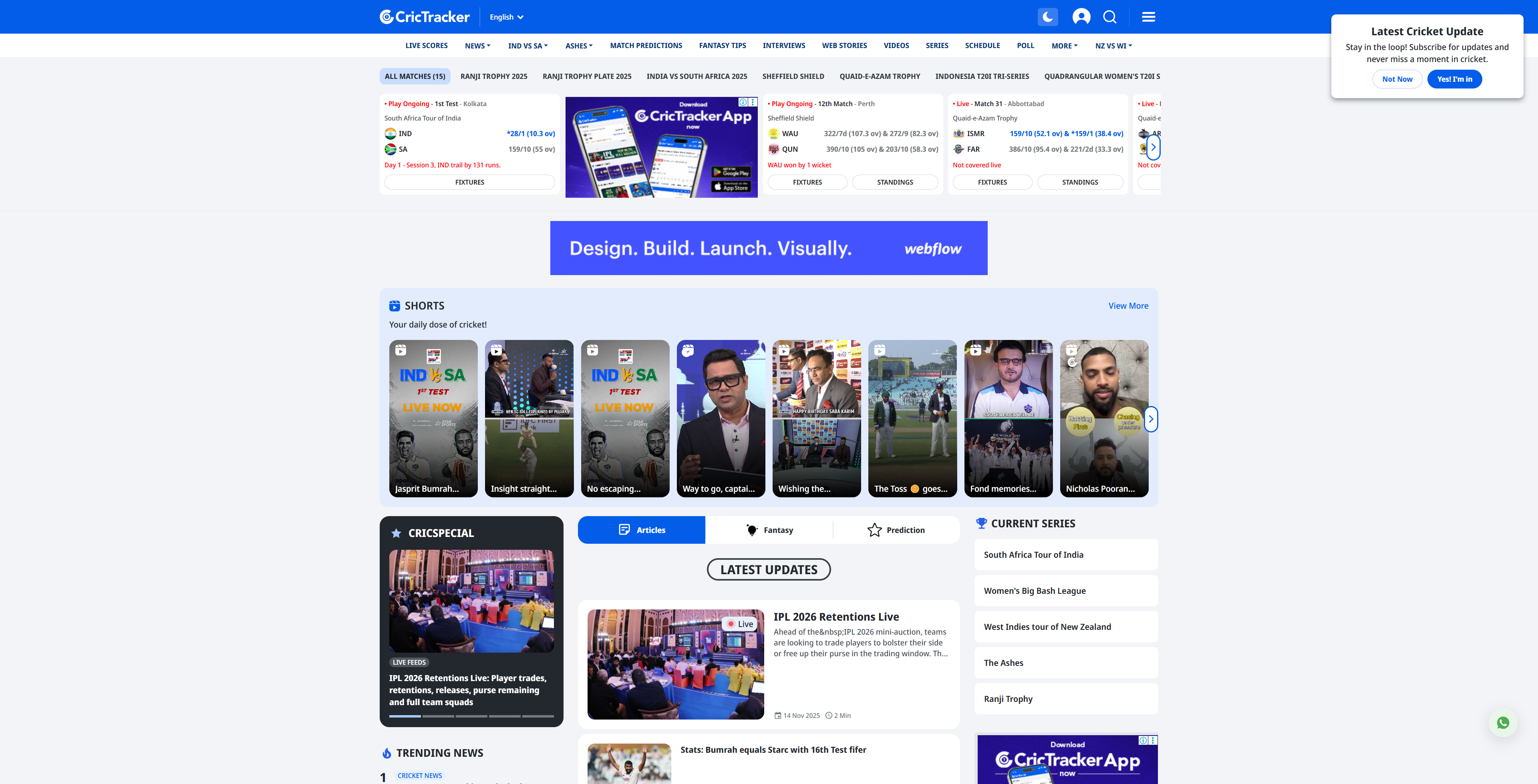Viewport: 1538px width, 784px height.
Task: Open the POLL menu item
Action: (1025, 46)
